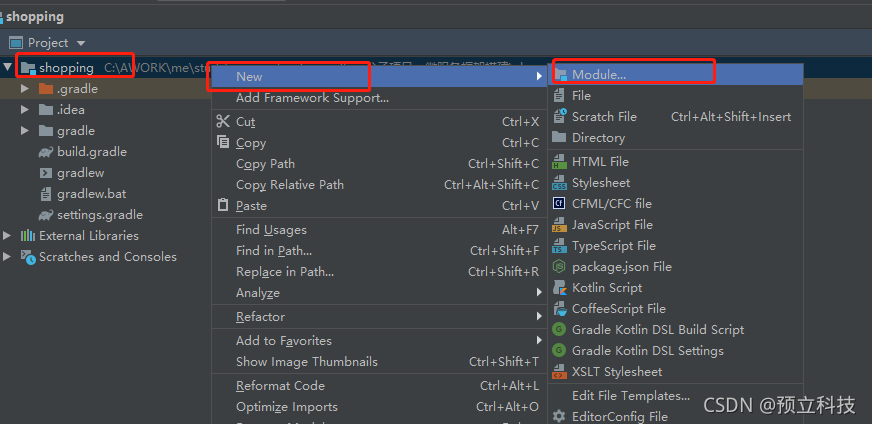Expand Scratches and Consoles arrow
Viewport: 872px width, 424px height.
(x=7, y=257)
